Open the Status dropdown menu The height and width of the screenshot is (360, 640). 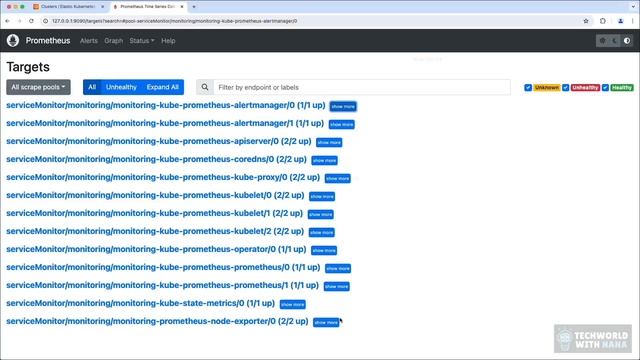pos(142,41)
